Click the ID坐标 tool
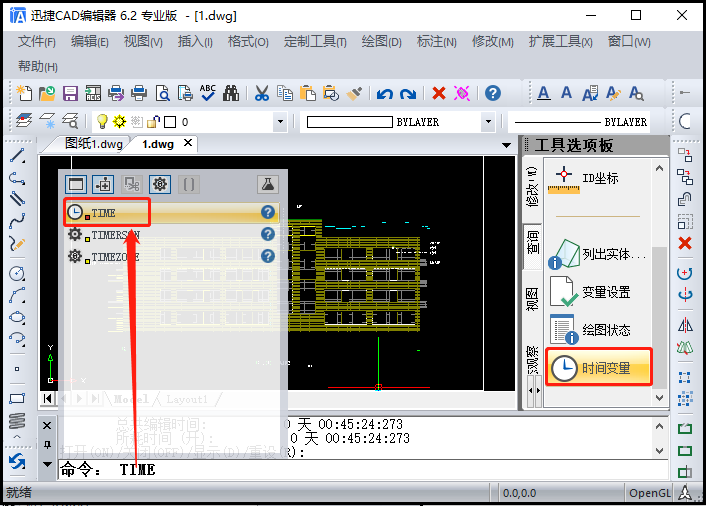This screenshot has width=706, height=506. pos(584,179)
